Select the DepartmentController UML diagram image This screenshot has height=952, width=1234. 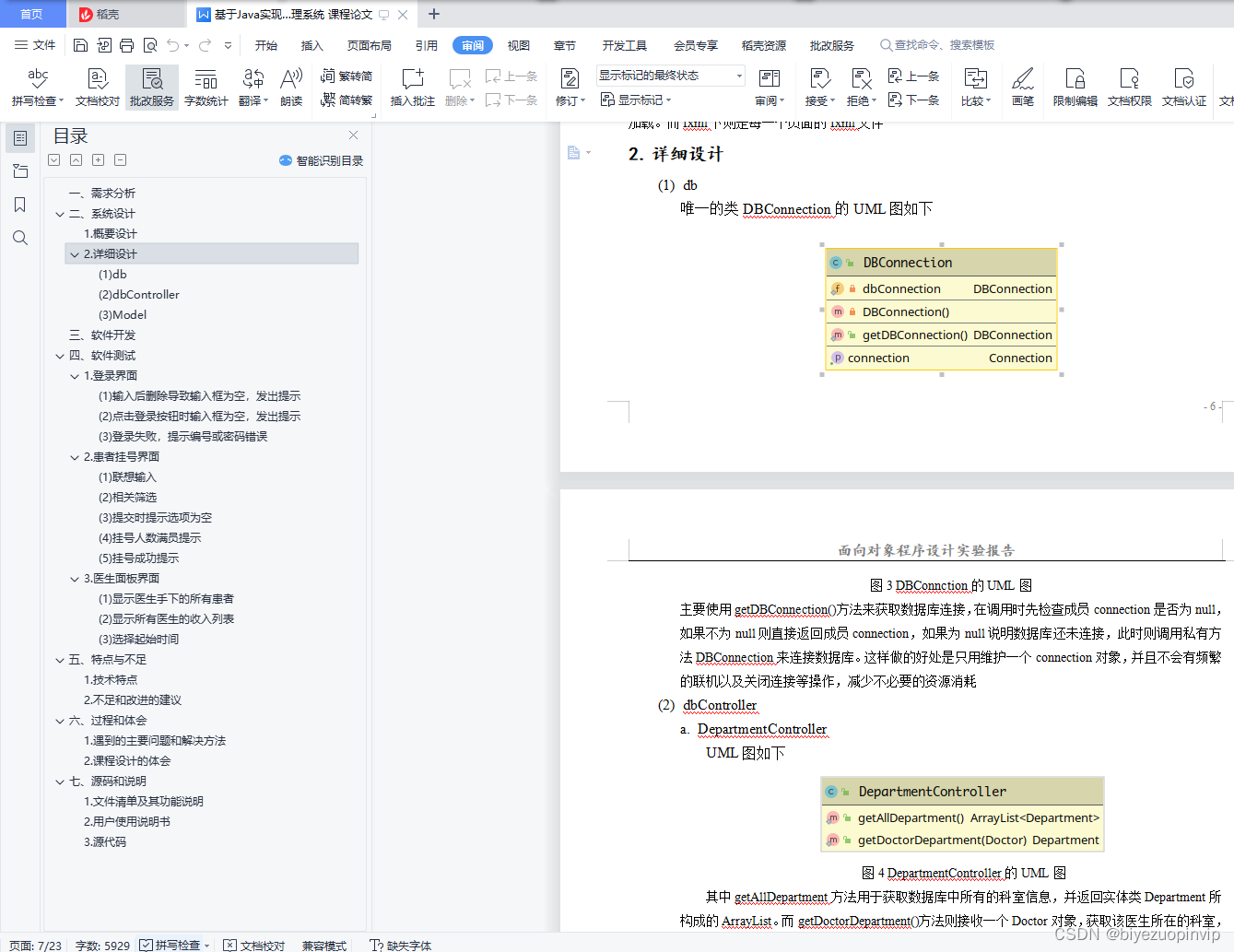point(962,814)
